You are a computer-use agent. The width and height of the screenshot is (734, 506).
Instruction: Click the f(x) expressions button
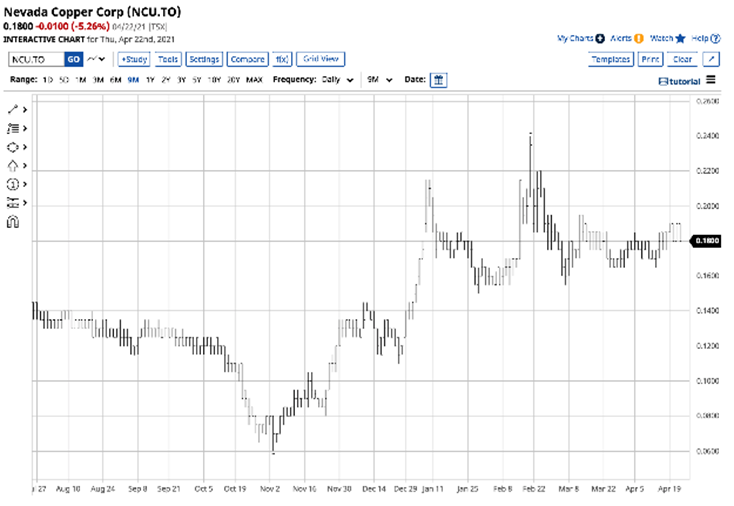pyautogui.click(x=282, y=59)
